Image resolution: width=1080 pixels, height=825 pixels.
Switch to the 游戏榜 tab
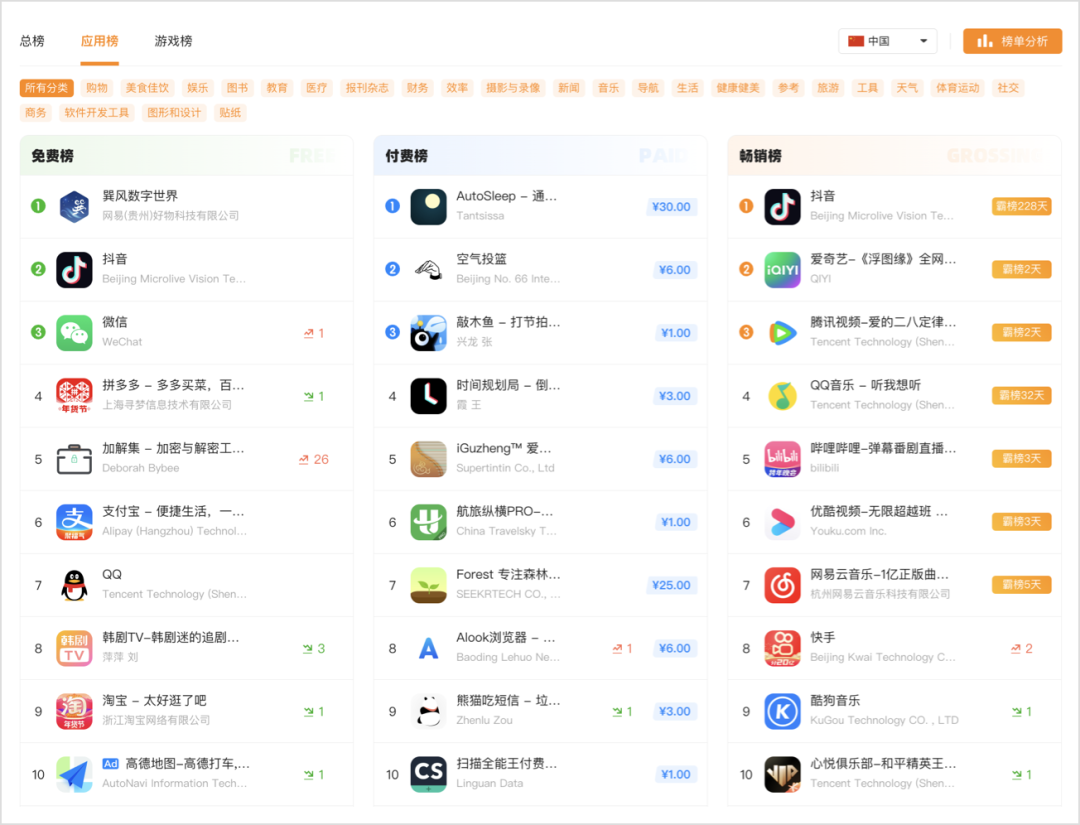(x=174, y=41)
